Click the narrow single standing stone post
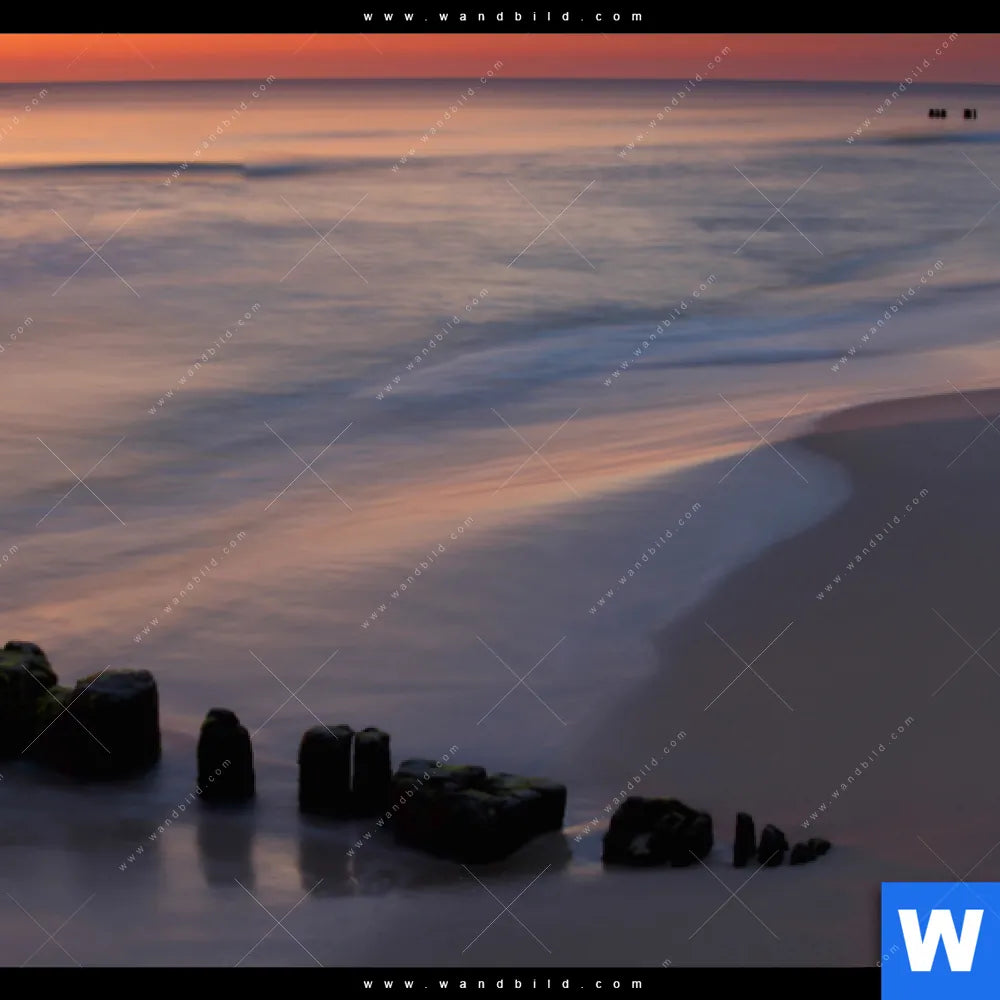1000x1000 pixels. [x=225, y=755]
